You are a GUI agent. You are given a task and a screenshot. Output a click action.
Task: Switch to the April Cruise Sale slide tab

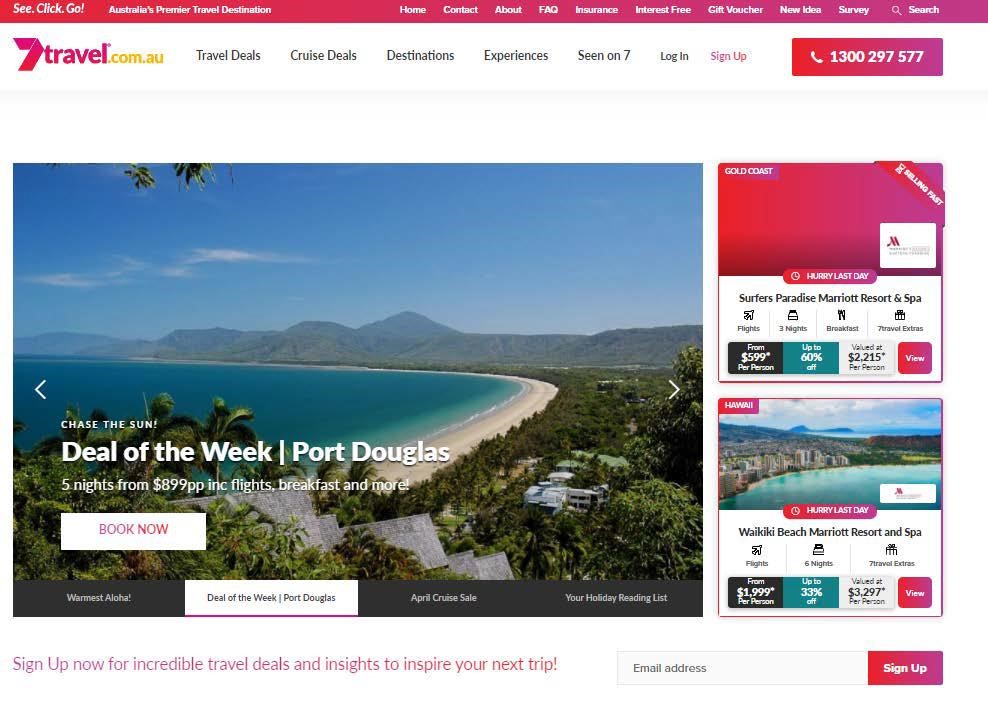(x=444, y=598)
